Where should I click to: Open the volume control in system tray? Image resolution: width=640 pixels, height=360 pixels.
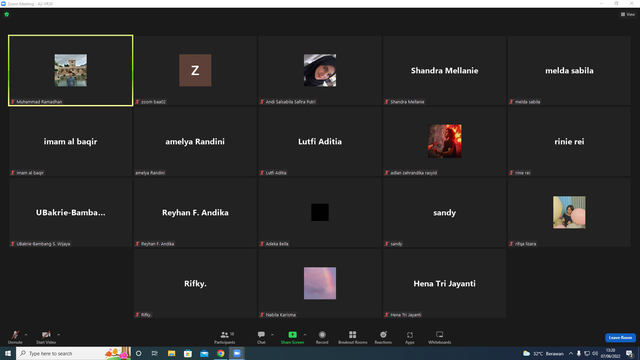tap(595, 353)
